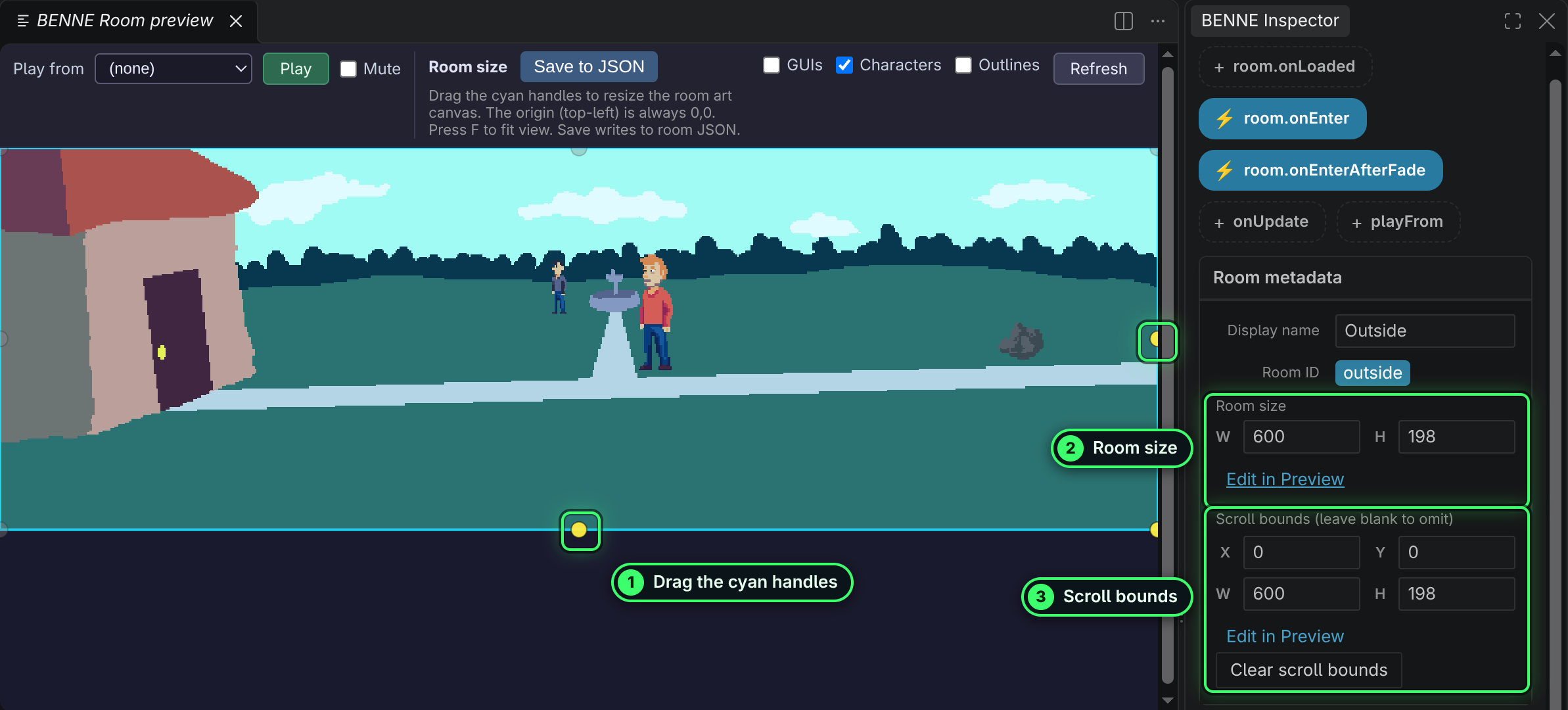Click Save to JSON button
The image size is (1568, 710).
(589, 66)
